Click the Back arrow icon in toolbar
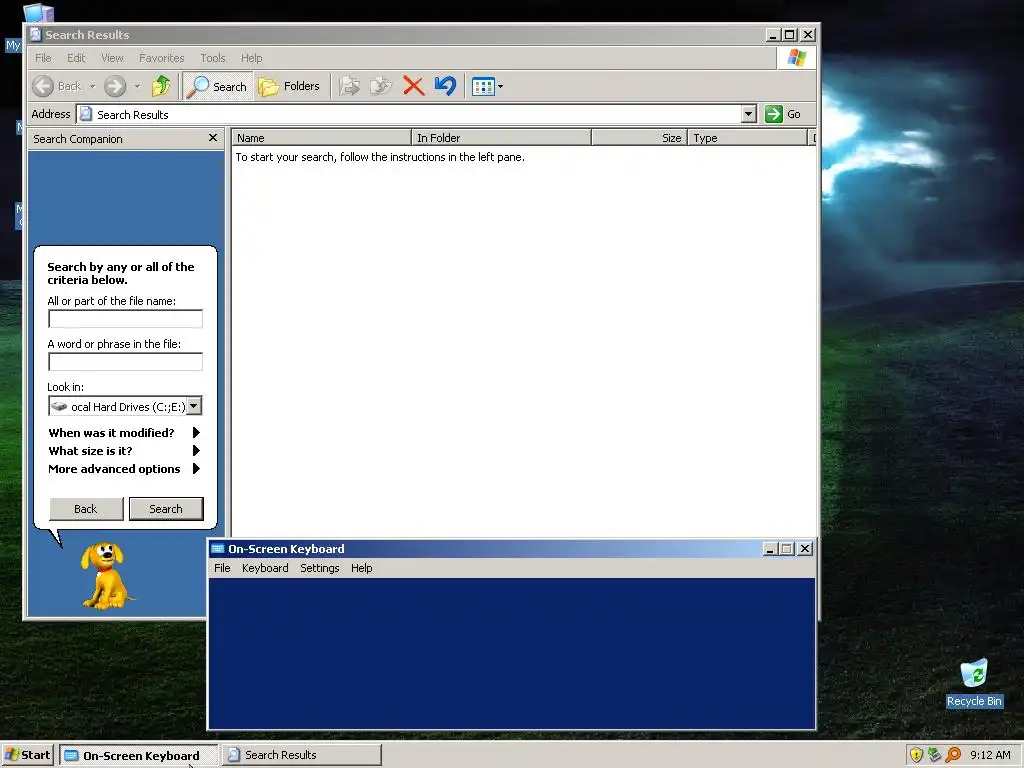The height and width of the screenshot is (768, 1024). 43,86
